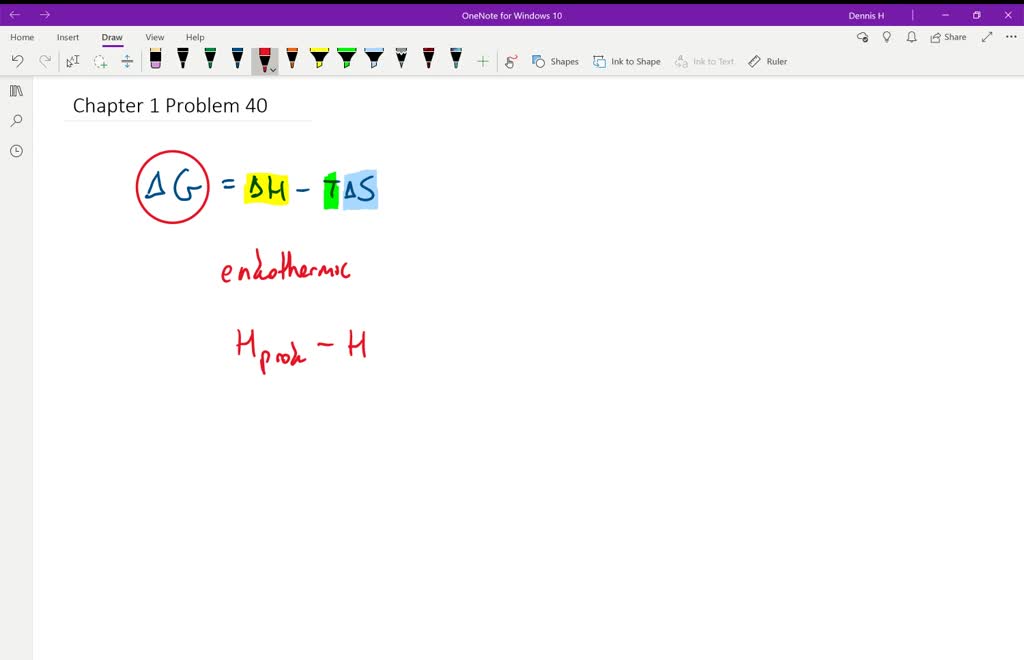Activate Insert or Remove Space tool
This screenshot has width=1024, height=660.
127,61
